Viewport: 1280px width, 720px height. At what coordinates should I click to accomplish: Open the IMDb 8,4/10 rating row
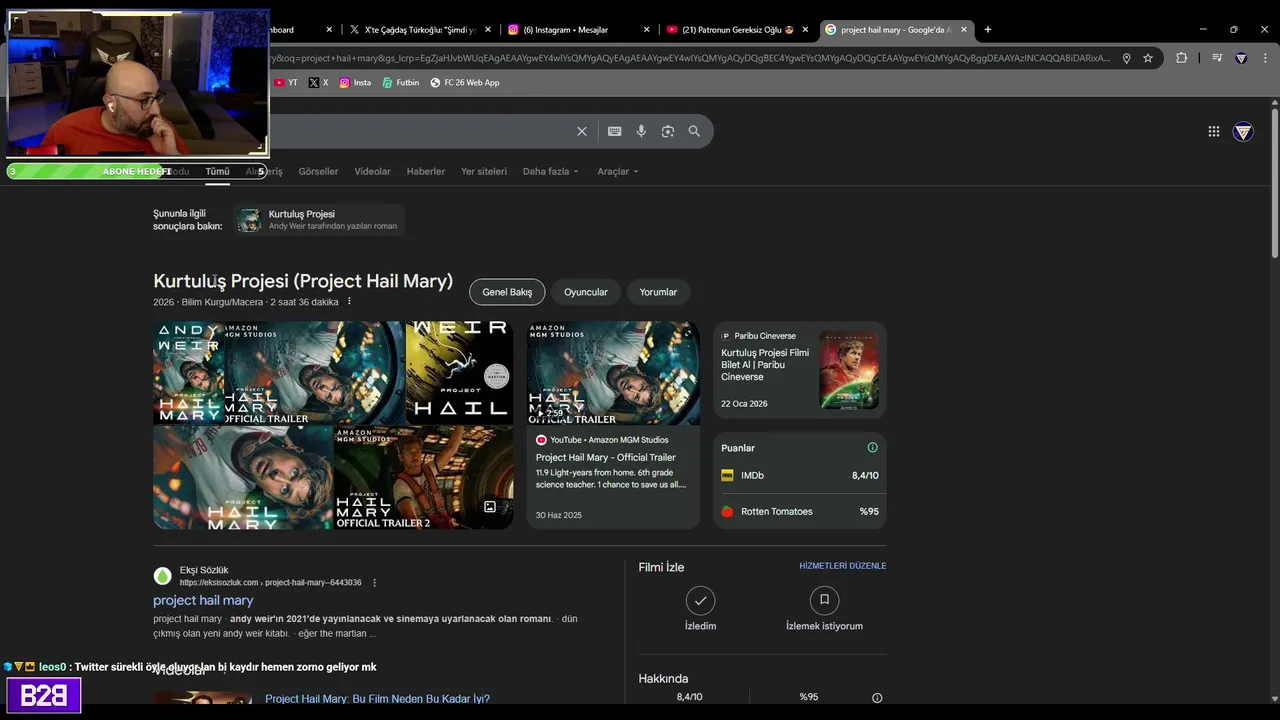[x=800, y=476]
